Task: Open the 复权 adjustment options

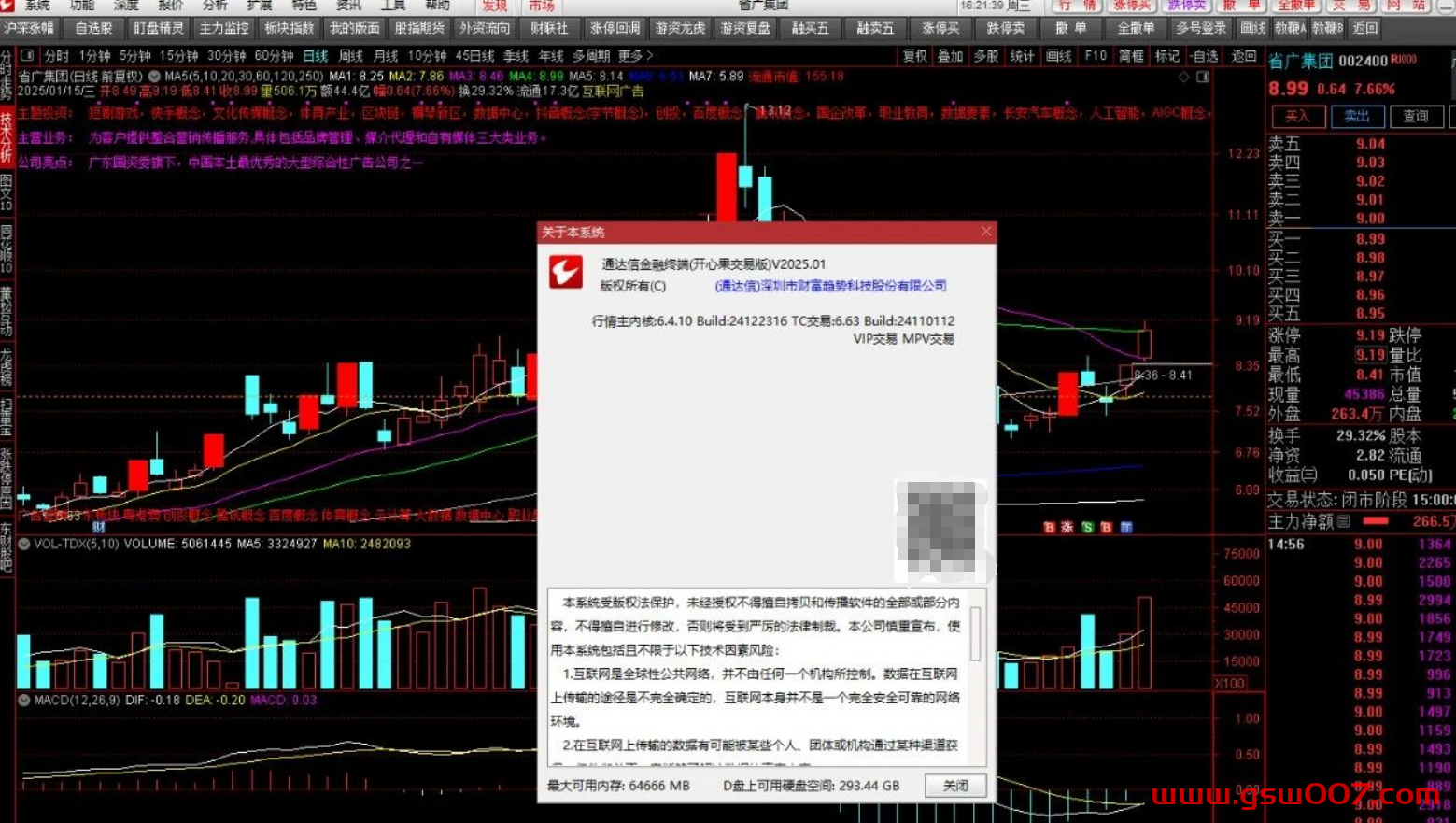Action: pyautogui.click(x=914, y=56)
